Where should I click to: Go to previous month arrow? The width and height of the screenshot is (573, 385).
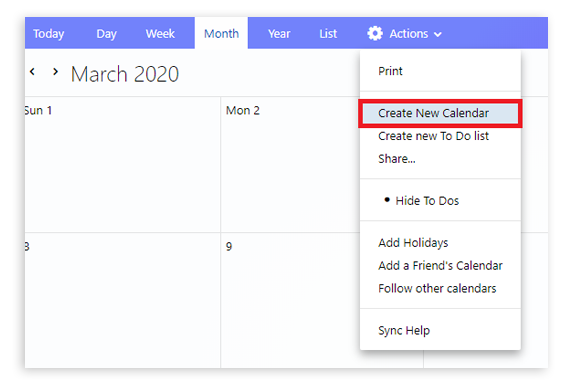tap(33, 72)
